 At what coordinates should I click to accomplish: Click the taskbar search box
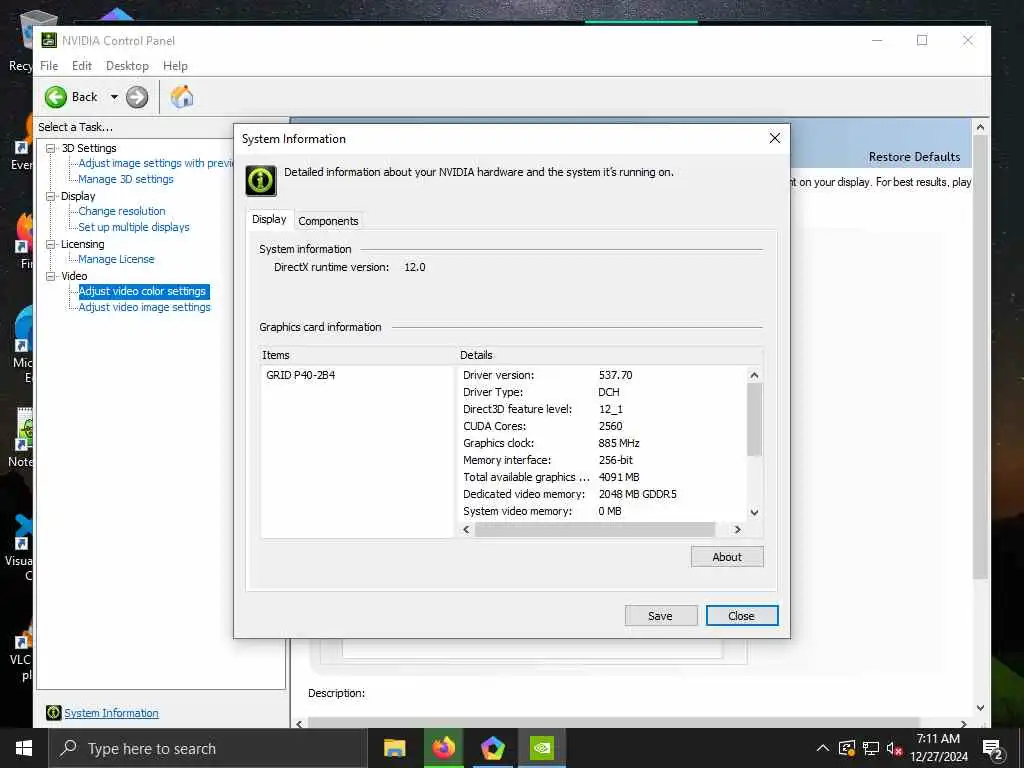tap(208, 748)
